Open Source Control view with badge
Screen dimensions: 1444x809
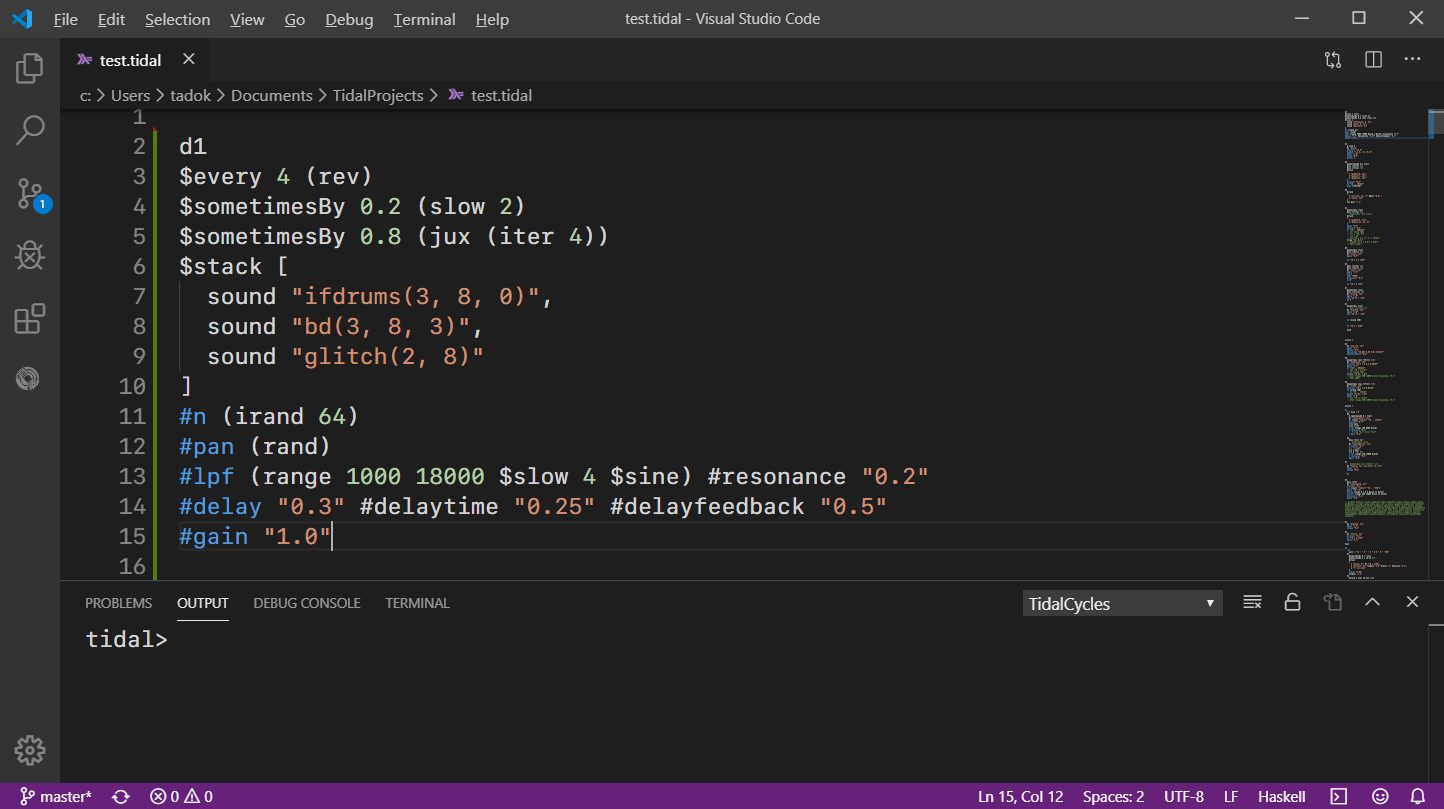[x=30, y=193]
